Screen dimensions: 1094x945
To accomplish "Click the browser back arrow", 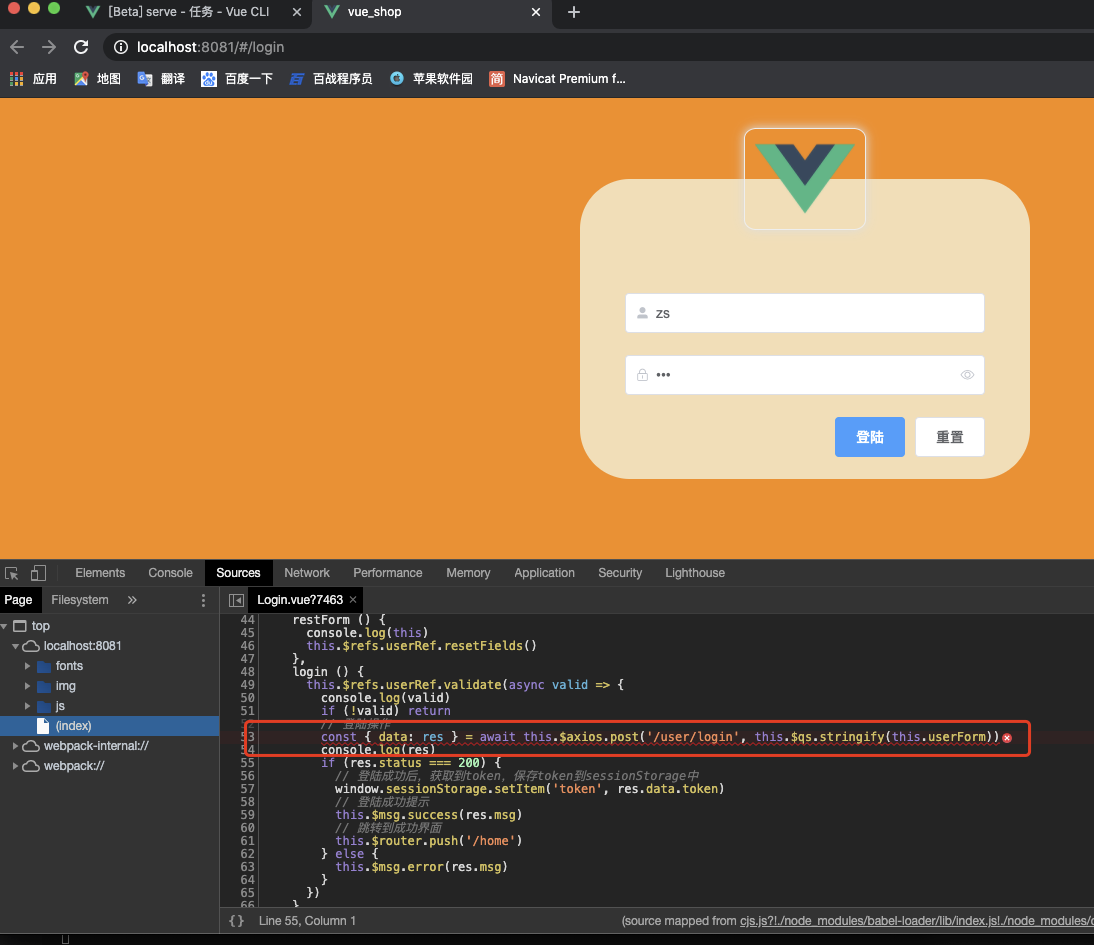I will (x=17, y=47).
